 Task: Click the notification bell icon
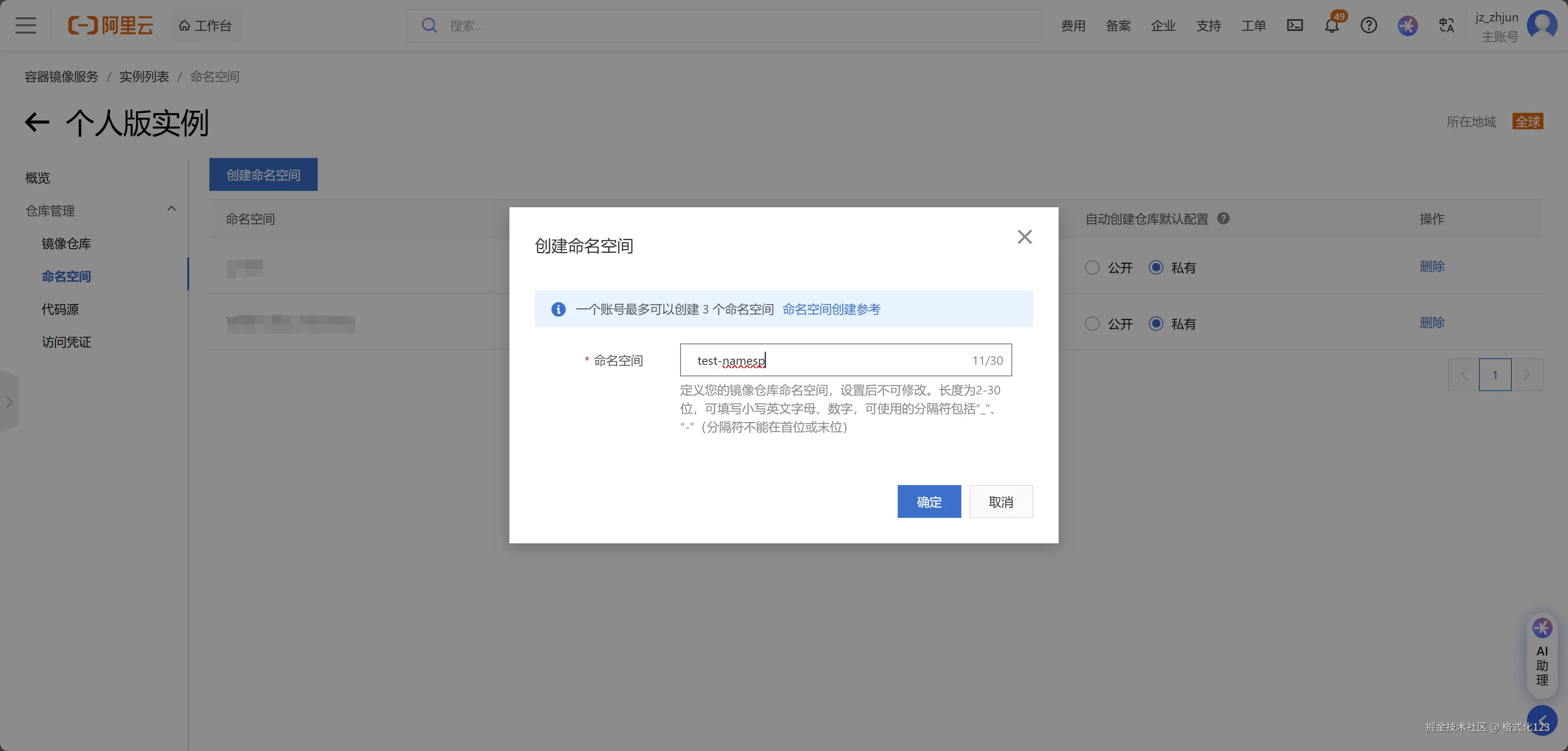pyautogui.click(x=1331, y=25)
